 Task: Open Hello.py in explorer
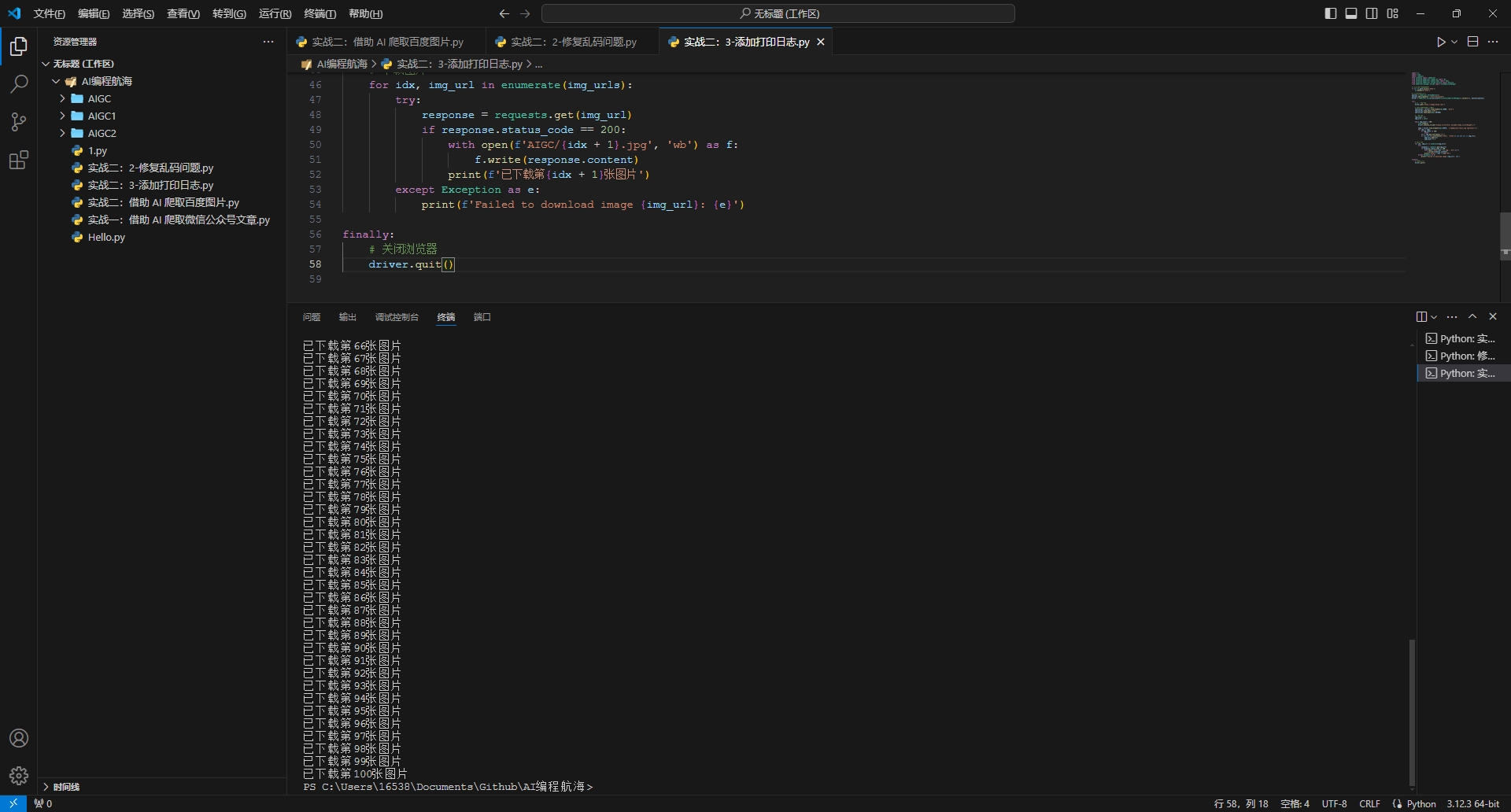(x=162, y=237)
